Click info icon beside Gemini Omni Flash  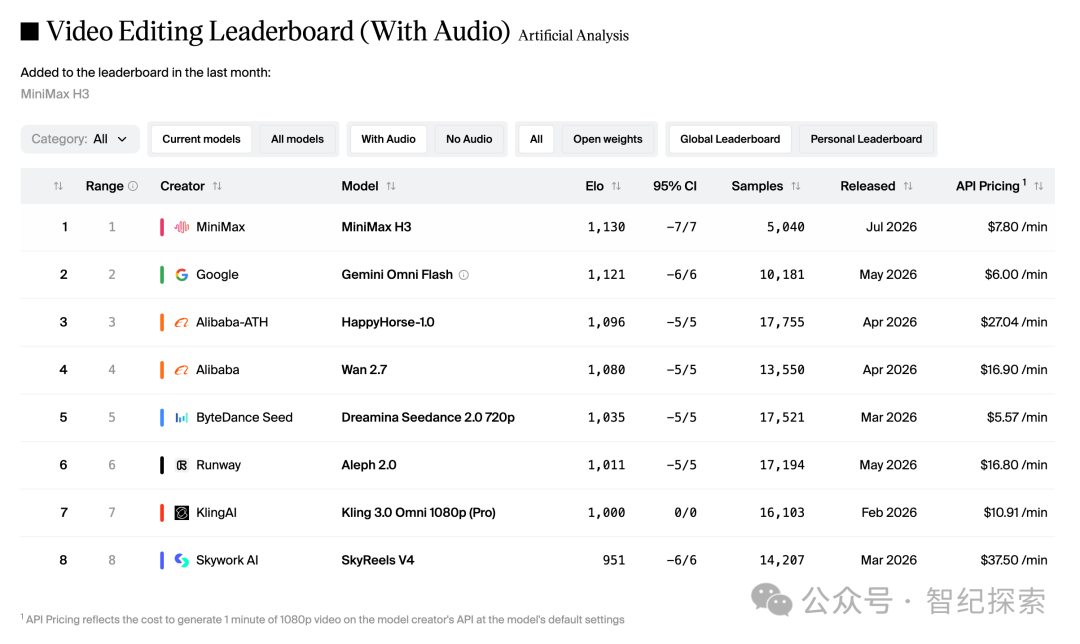(x=464, y=275)
